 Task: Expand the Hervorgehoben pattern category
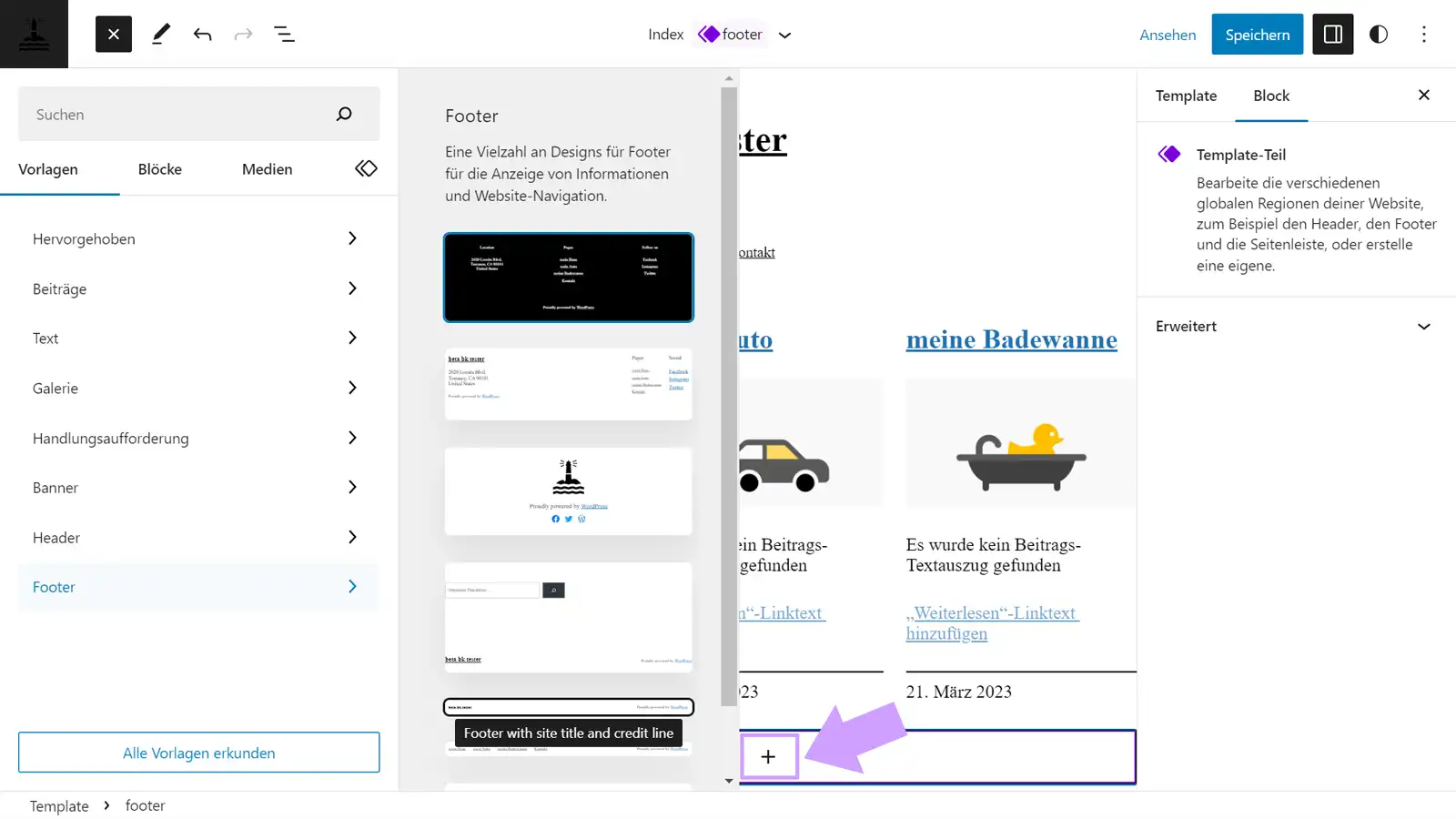[x=198, y=238]
